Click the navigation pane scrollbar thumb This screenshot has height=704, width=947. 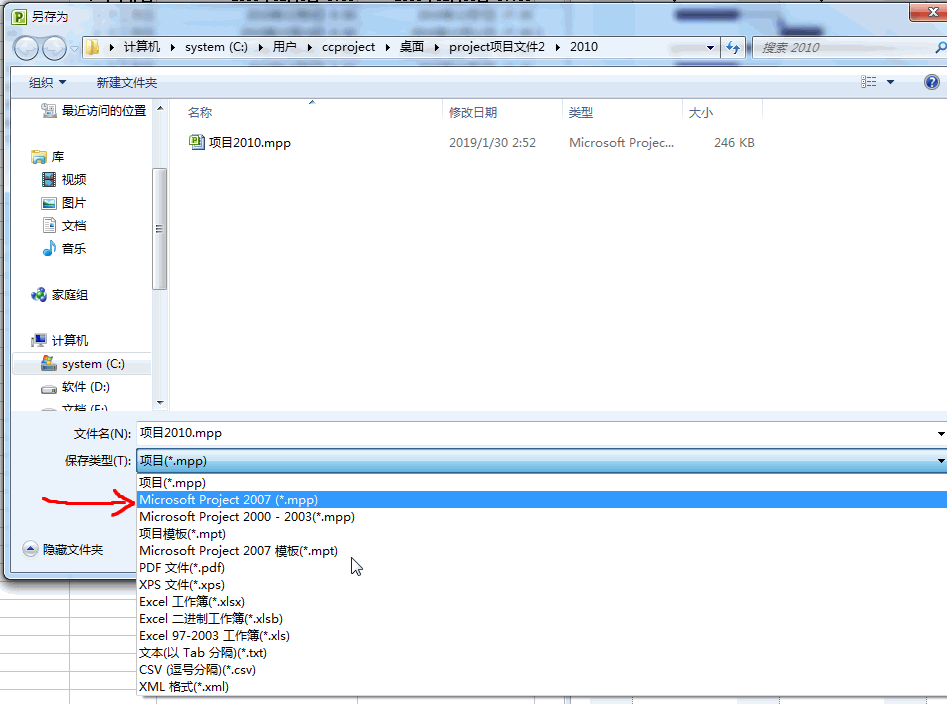[x=159, y=229]
